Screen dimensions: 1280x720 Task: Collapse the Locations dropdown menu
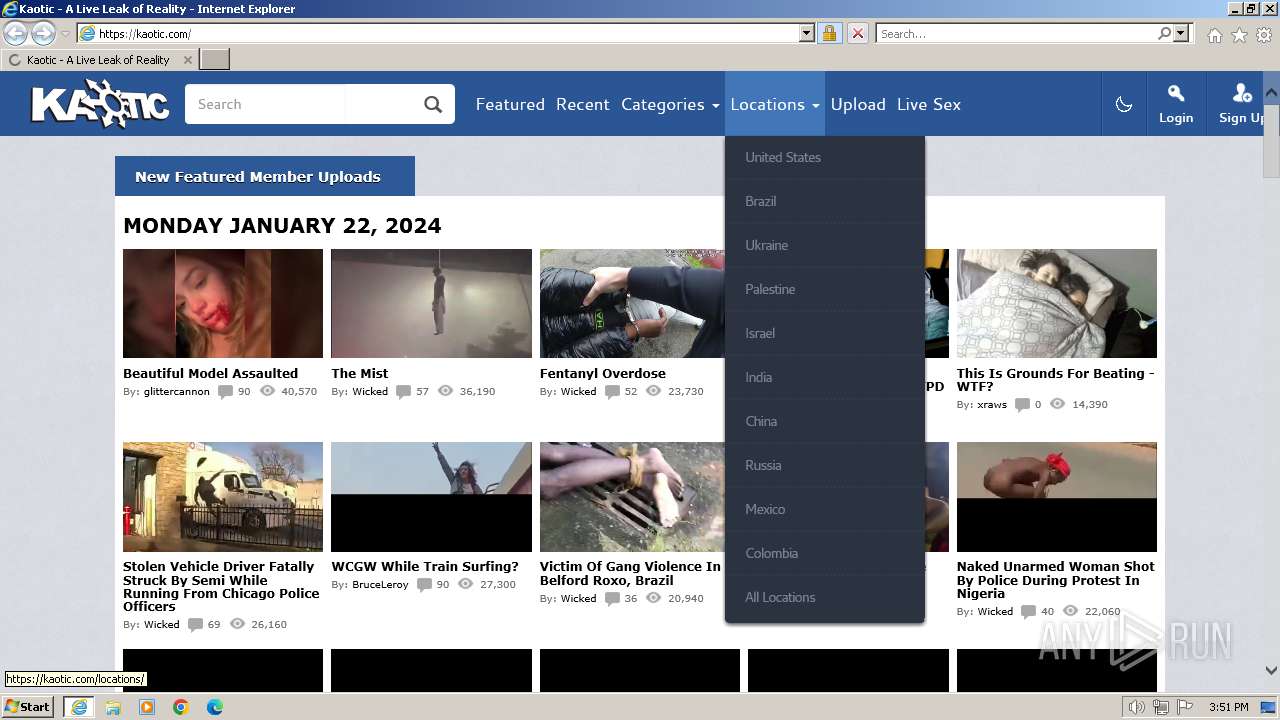click(x=775, y=104)
